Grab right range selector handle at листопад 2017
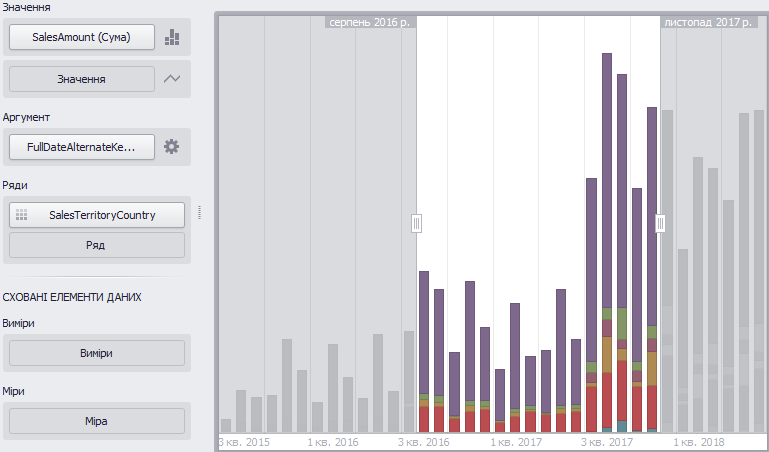The image size is (769, 452). click(x=660, y=224)
